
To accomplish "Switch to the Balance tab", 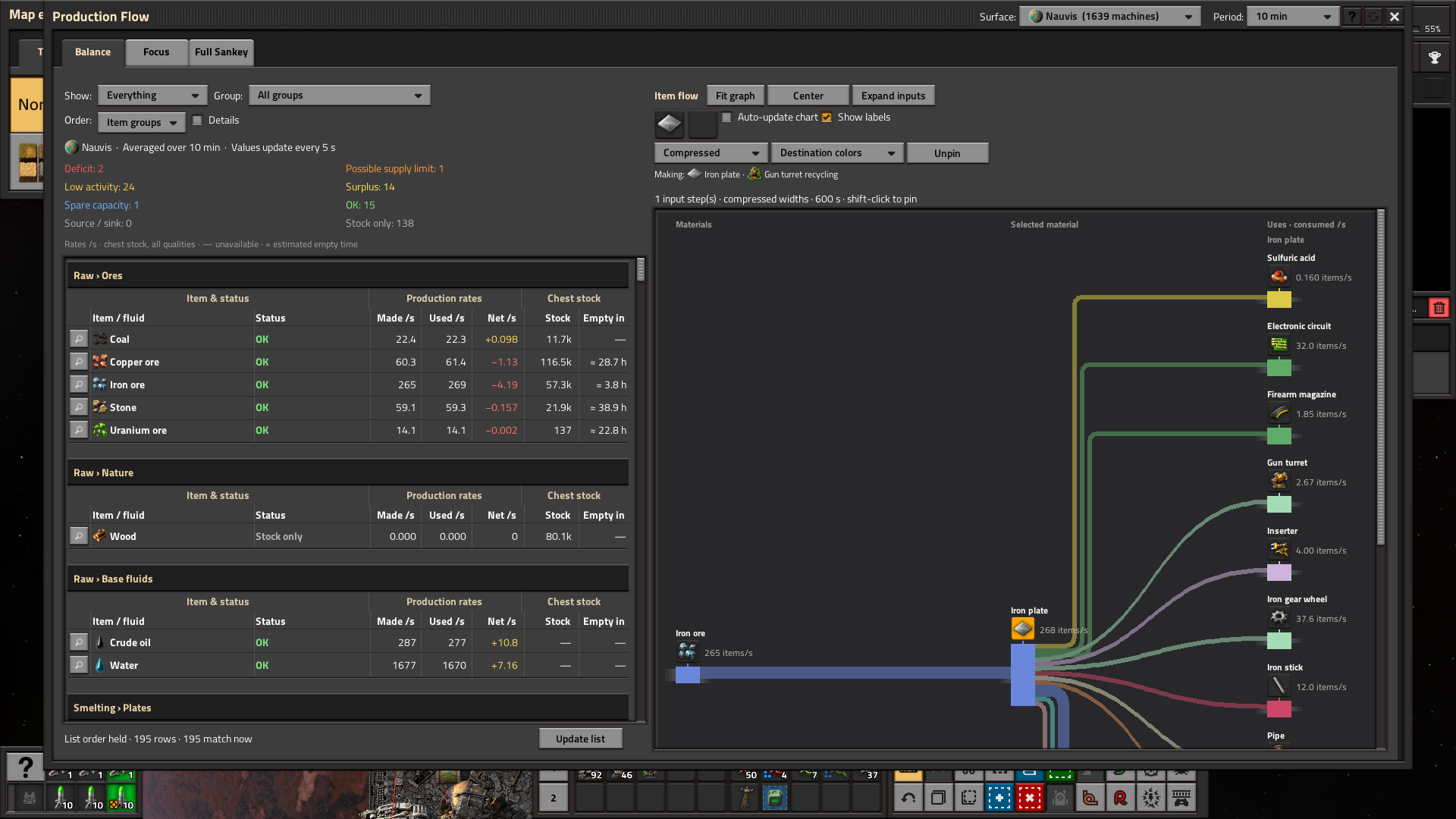I will (93, 52).
